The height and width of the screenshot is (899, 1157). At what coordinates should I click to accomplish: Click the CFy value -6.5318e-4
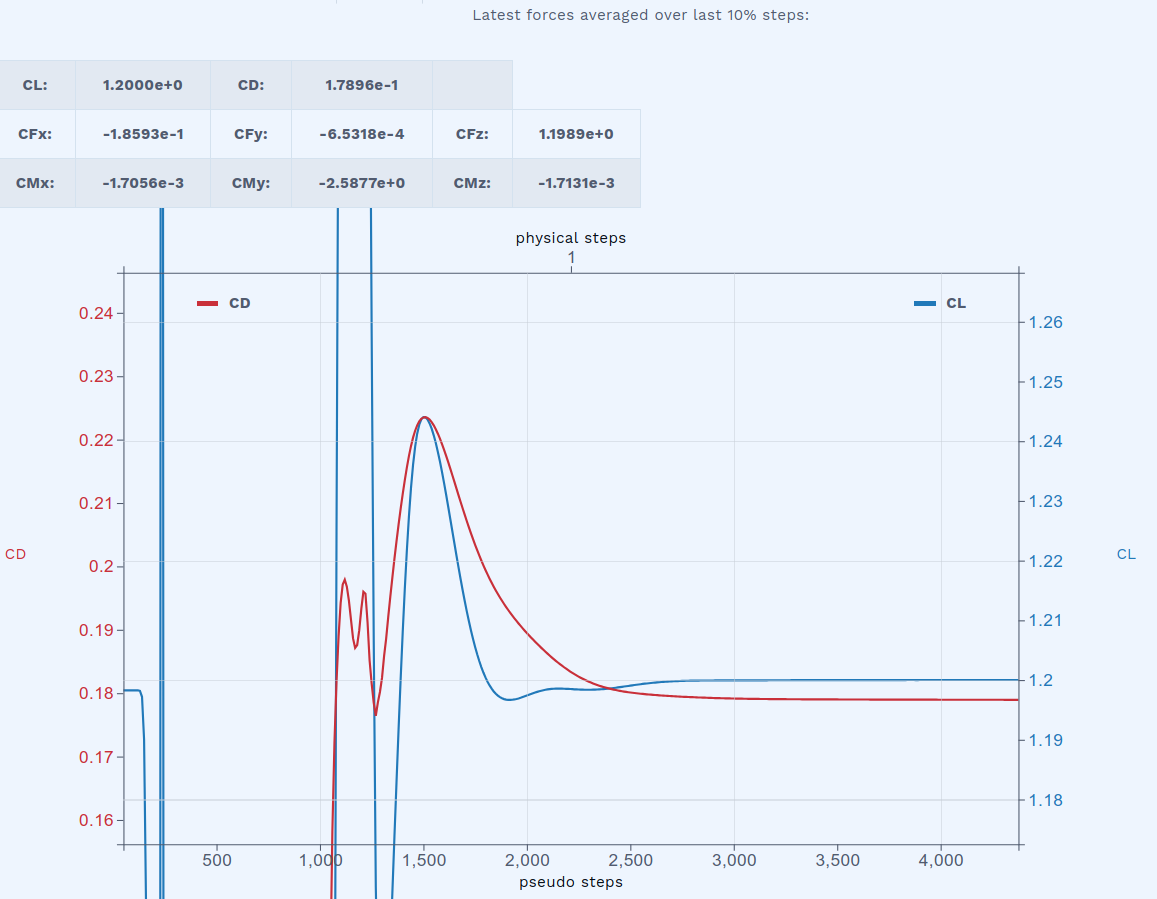(361, 134)
